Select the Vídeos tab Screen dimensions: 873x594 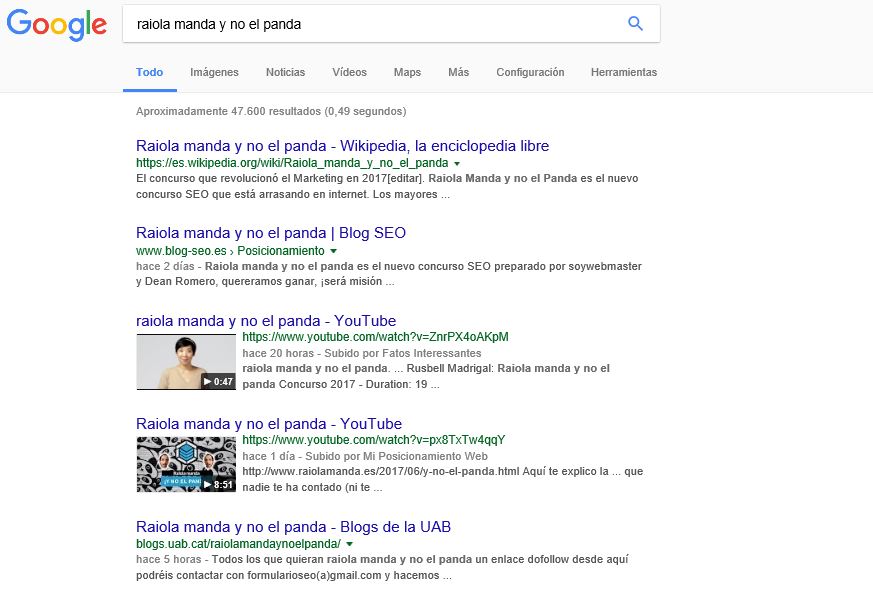(349, 72)
